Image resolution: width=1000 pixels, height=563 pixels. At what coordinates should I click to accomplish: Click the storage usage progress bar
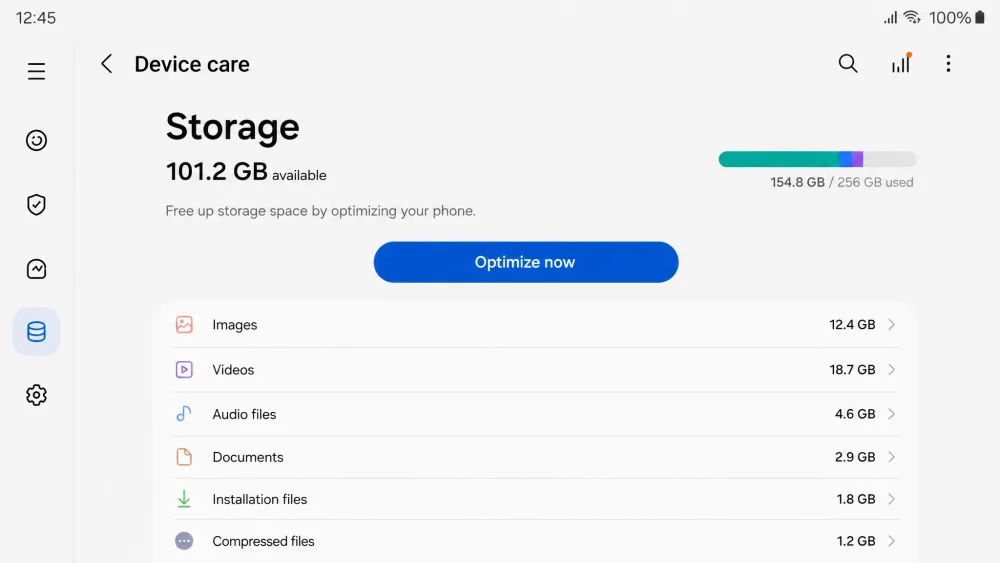tap(817, 159)
